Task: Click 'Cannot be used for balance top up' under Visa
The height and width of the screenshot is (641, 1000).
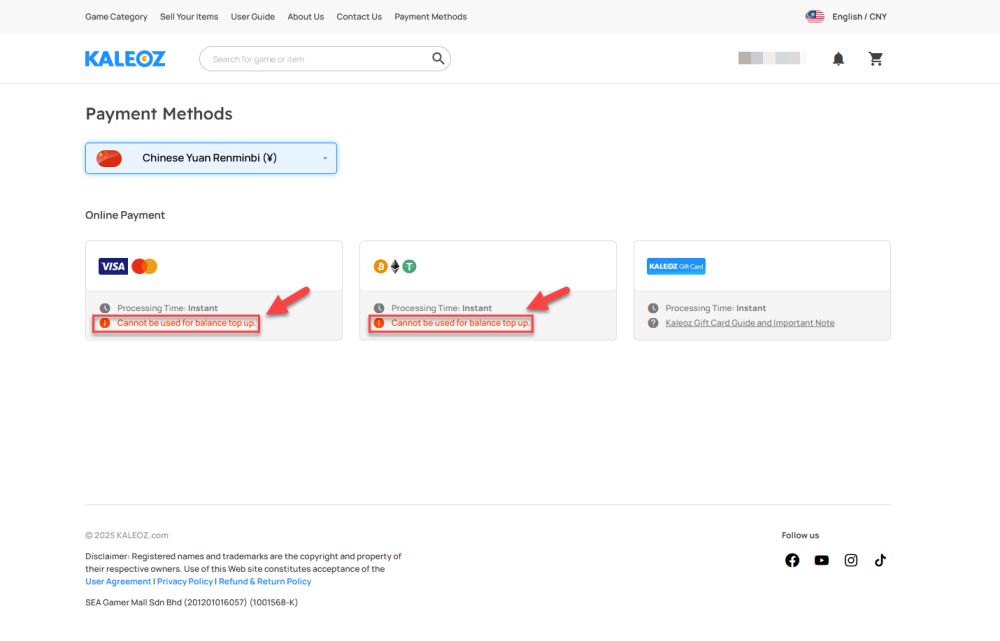Action: (186, 323)
